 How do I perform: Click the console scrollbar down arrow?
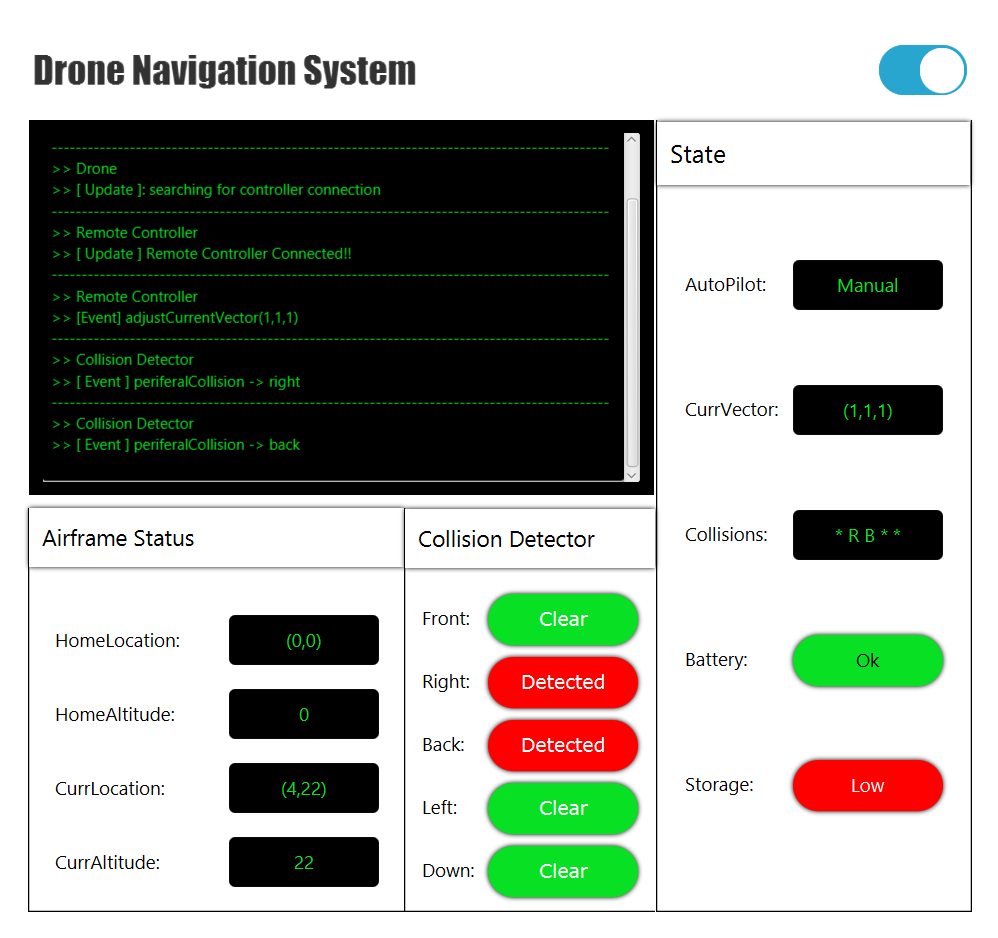[631, 477]
